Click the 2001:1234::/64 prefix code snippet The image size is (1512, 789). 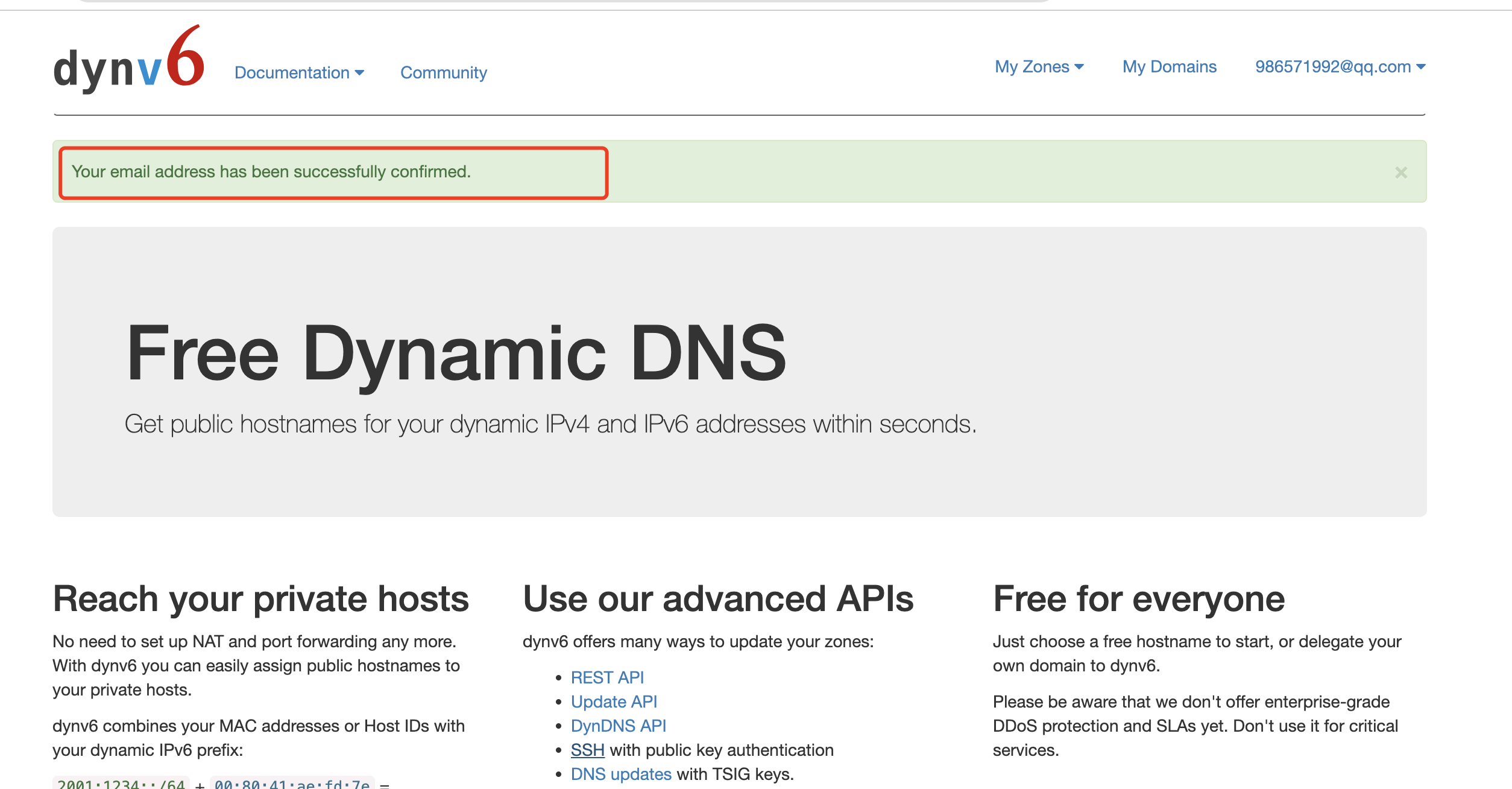point(121,784)
